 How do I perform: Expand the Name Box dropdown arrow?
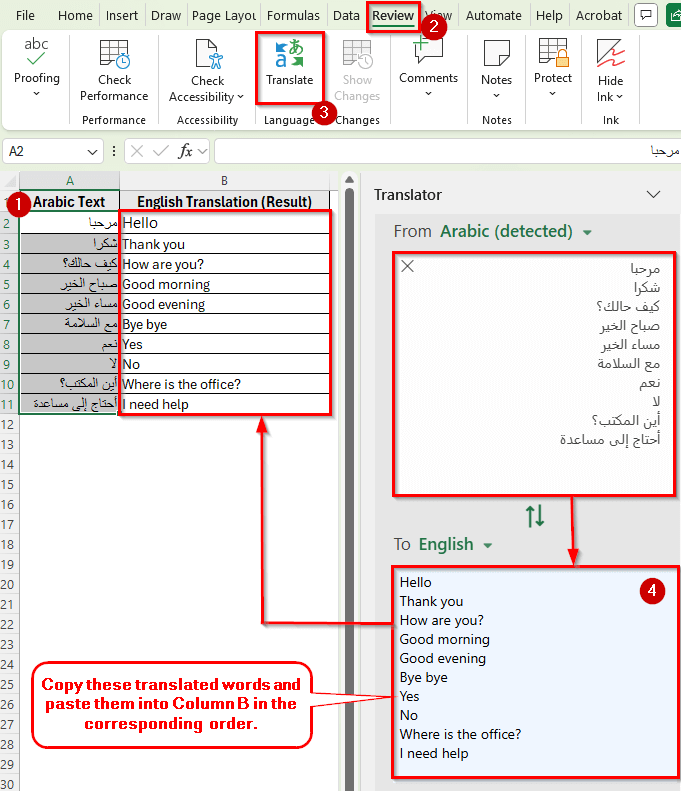coord(92,151)
